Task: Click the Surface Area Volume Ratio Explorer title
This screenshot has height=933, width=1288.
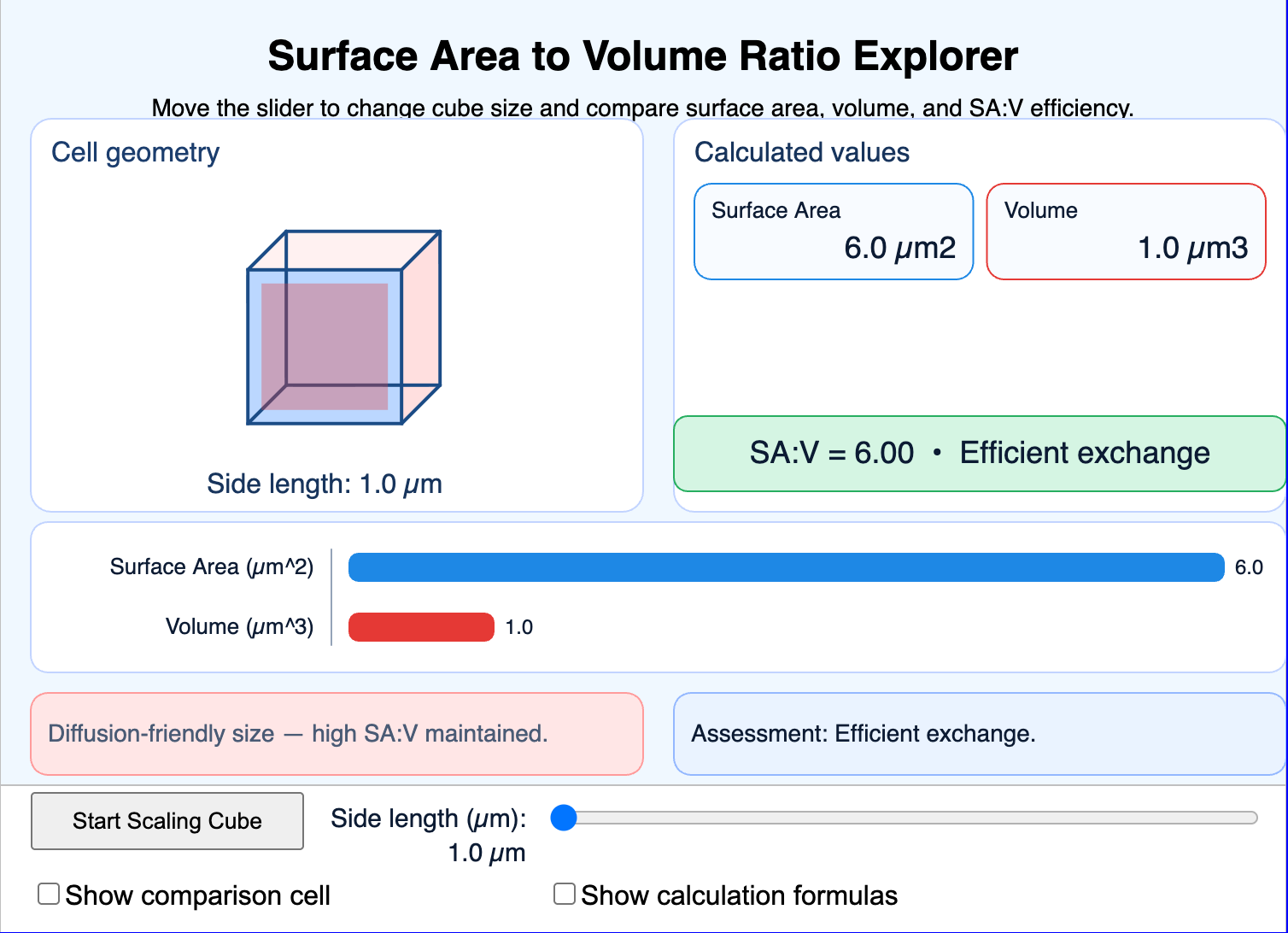Action: 643,56
